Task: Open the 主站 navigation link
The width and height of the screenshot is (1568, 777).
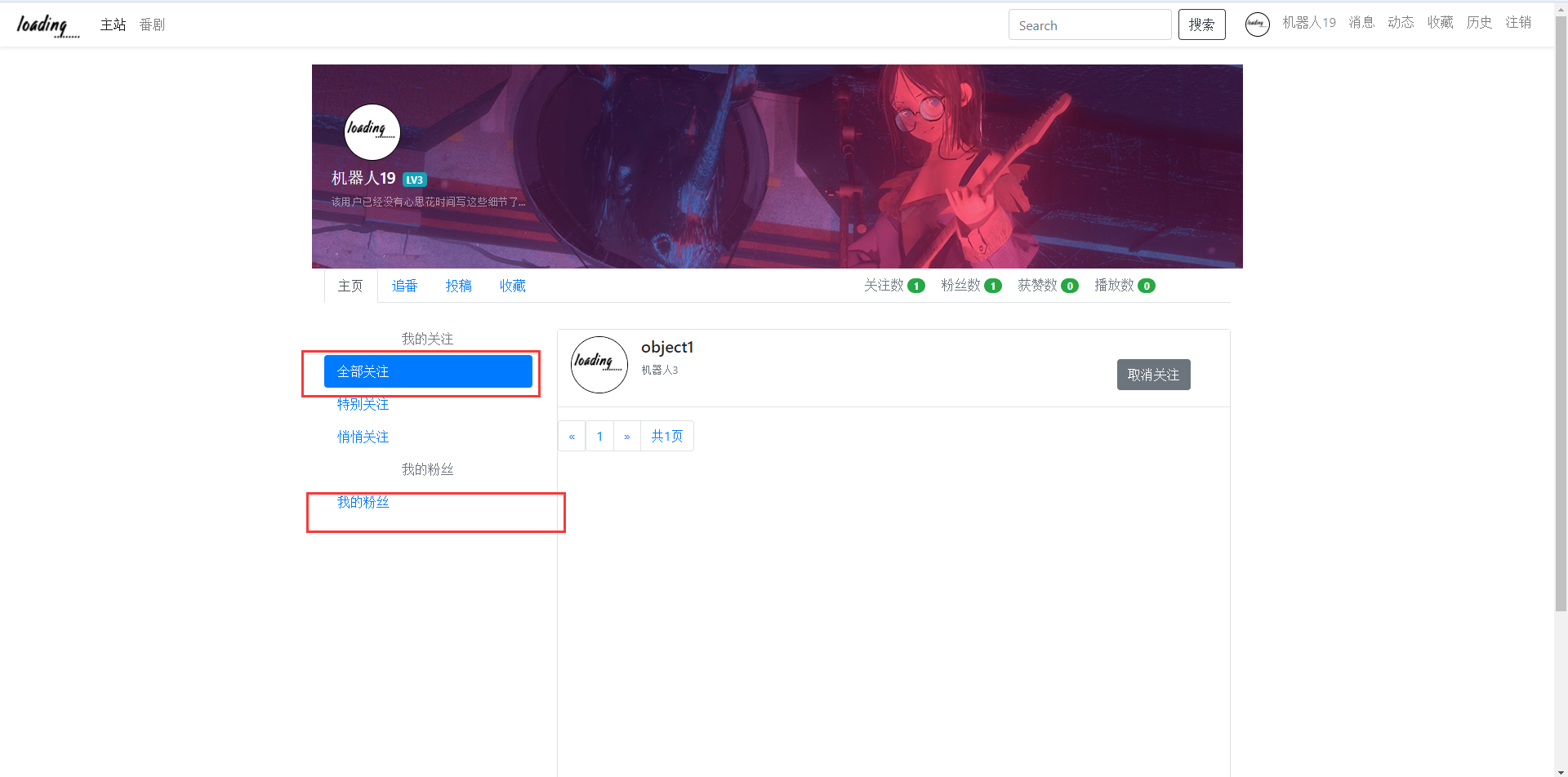Action: tap(113, 24)
